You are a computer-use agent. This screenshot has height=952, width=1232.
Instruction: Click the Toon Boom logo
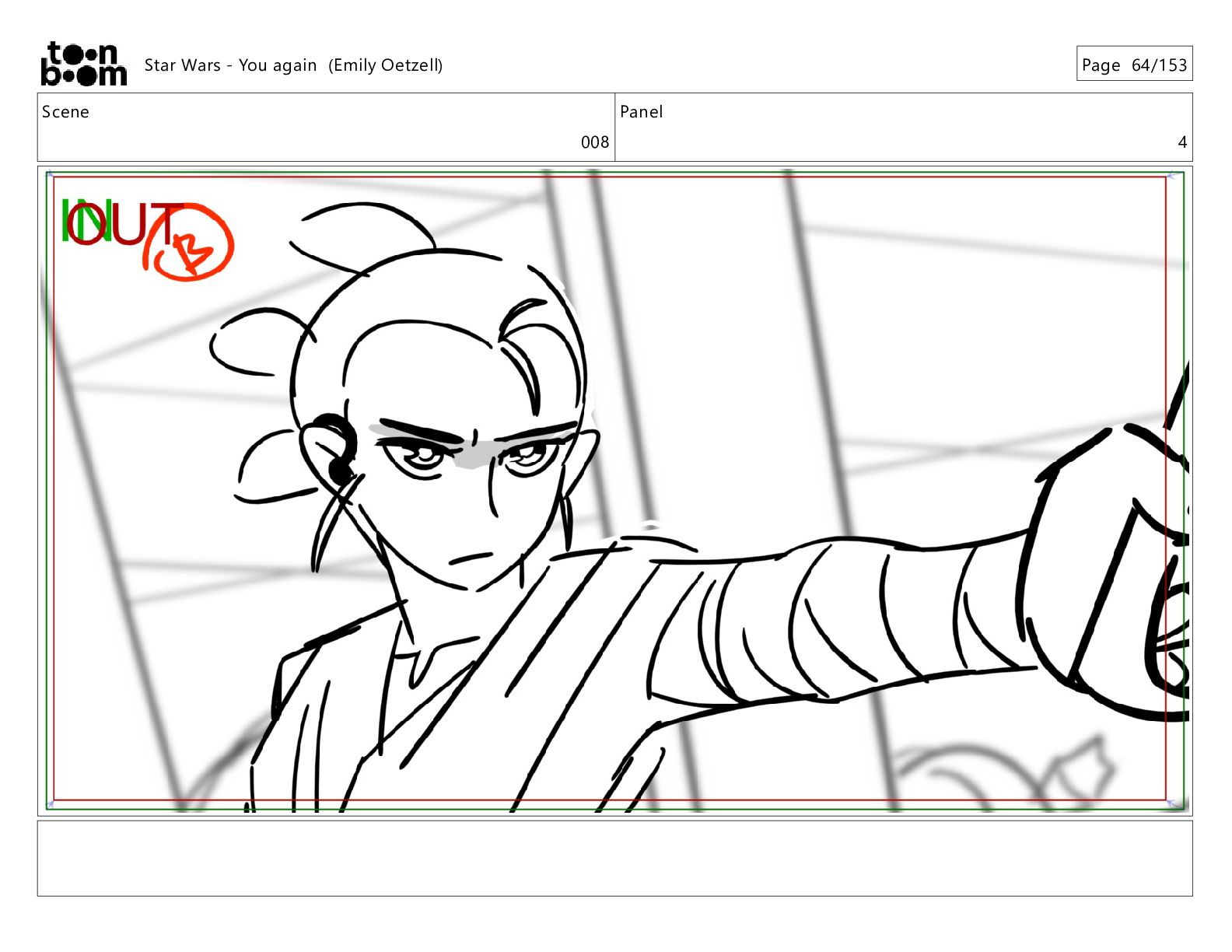coord(83,64)
